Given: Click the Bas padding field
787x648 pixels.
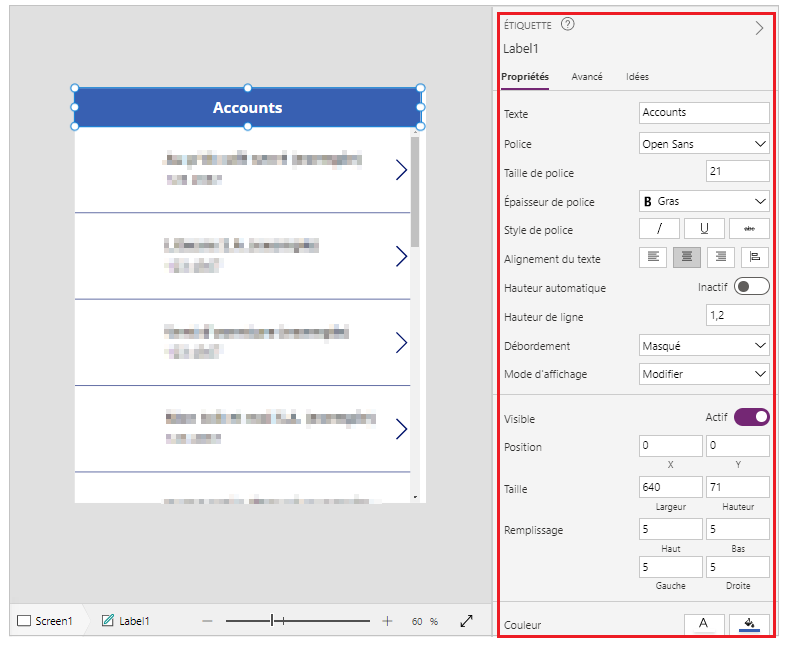Looking at the screenshot, I should [737, 530].
